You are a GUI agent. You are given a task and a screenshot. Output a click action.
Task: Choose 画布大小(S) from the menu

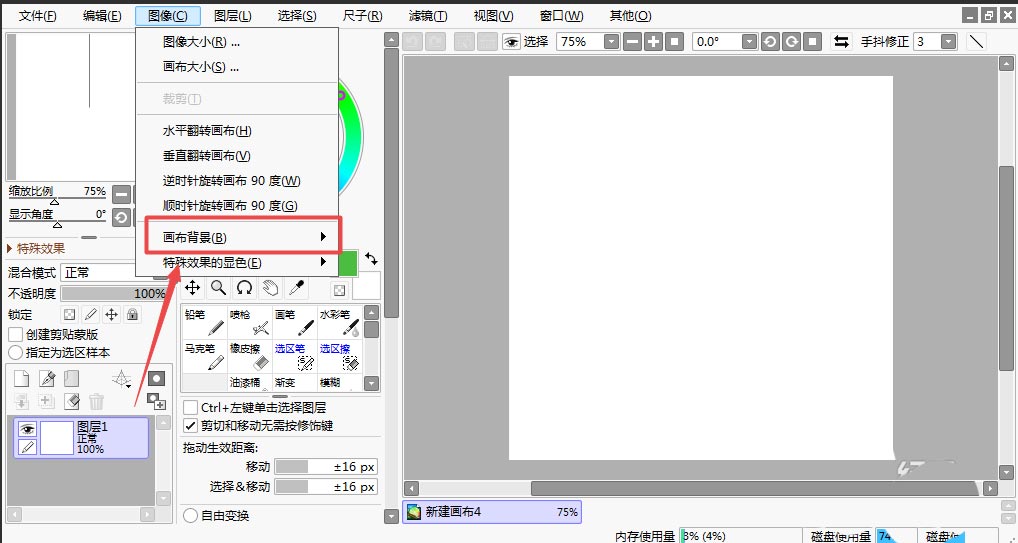pos(237,67)
